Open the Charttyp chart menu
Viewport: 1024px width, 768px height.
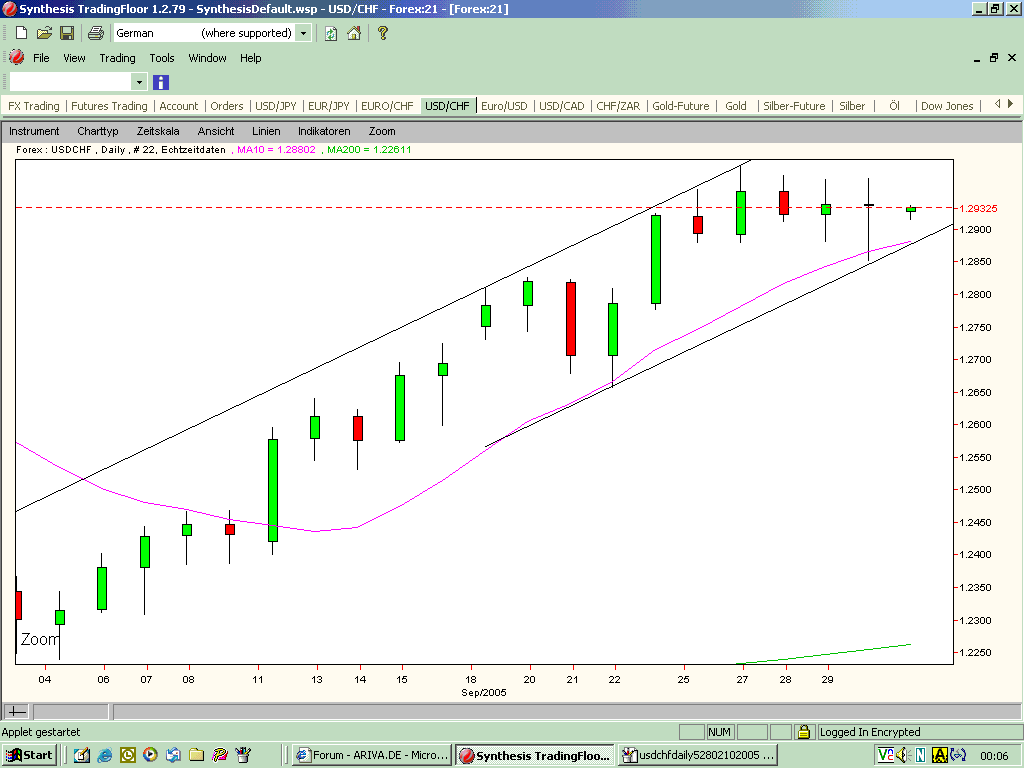click(98, 131)
